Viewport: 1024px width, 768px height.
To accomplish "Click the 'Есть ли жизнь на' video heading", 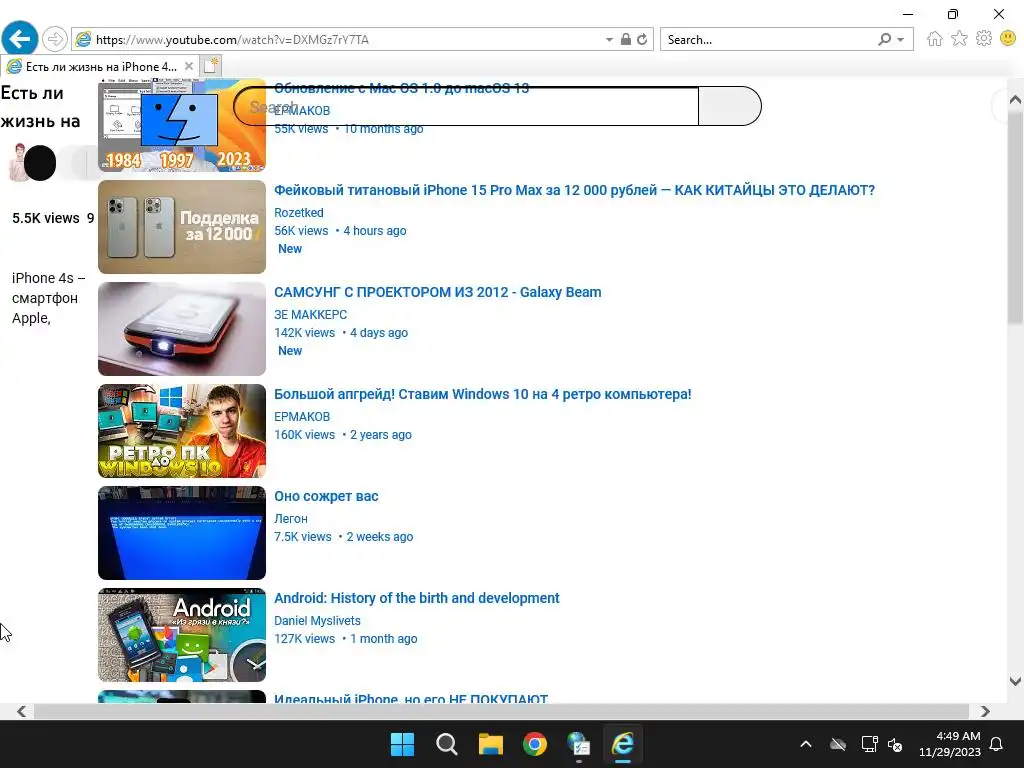I will [40, 107].
